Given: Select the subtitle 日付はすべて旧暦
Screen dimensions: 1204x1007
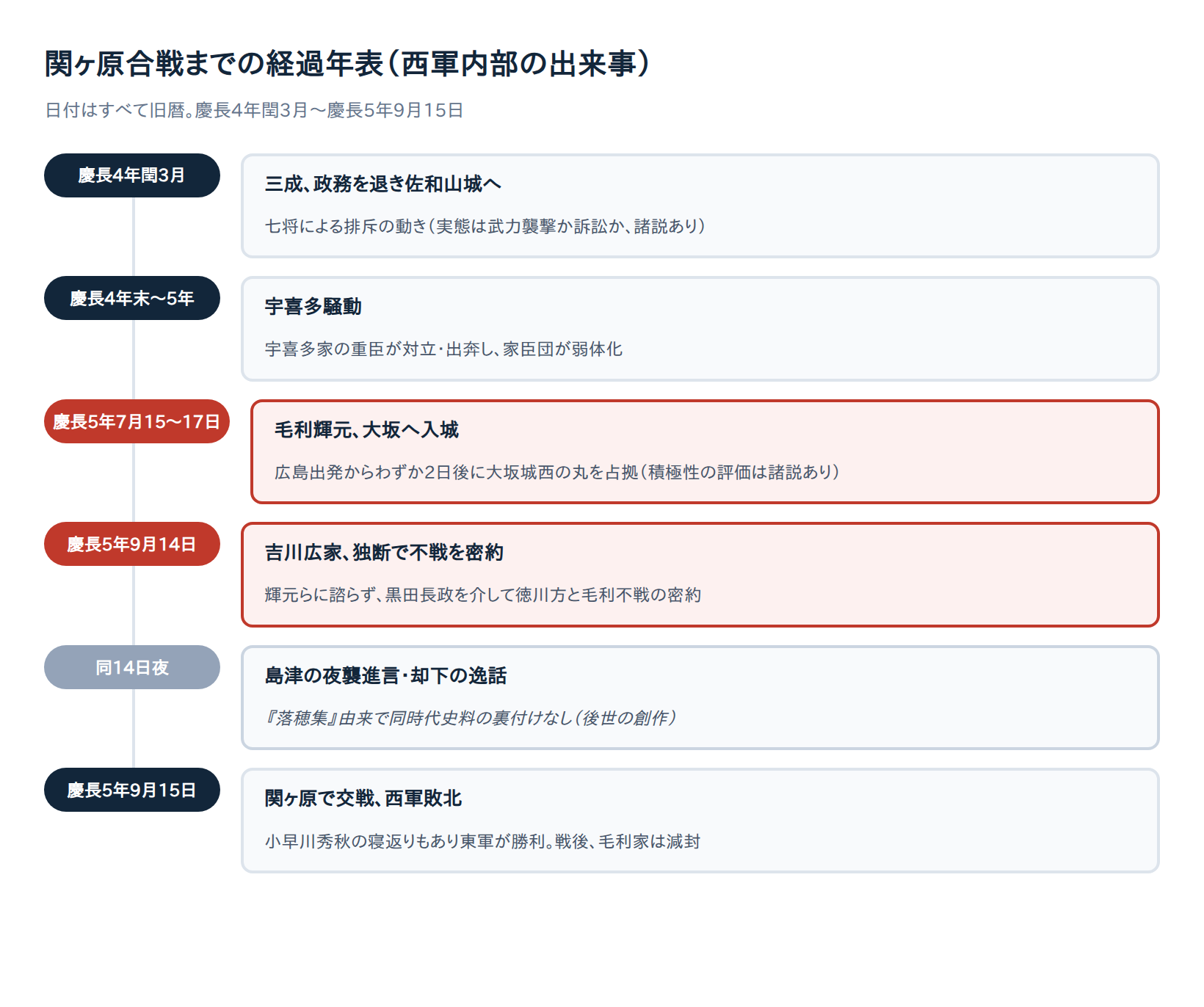Looking at the screenshot, I should click(254, 110).
